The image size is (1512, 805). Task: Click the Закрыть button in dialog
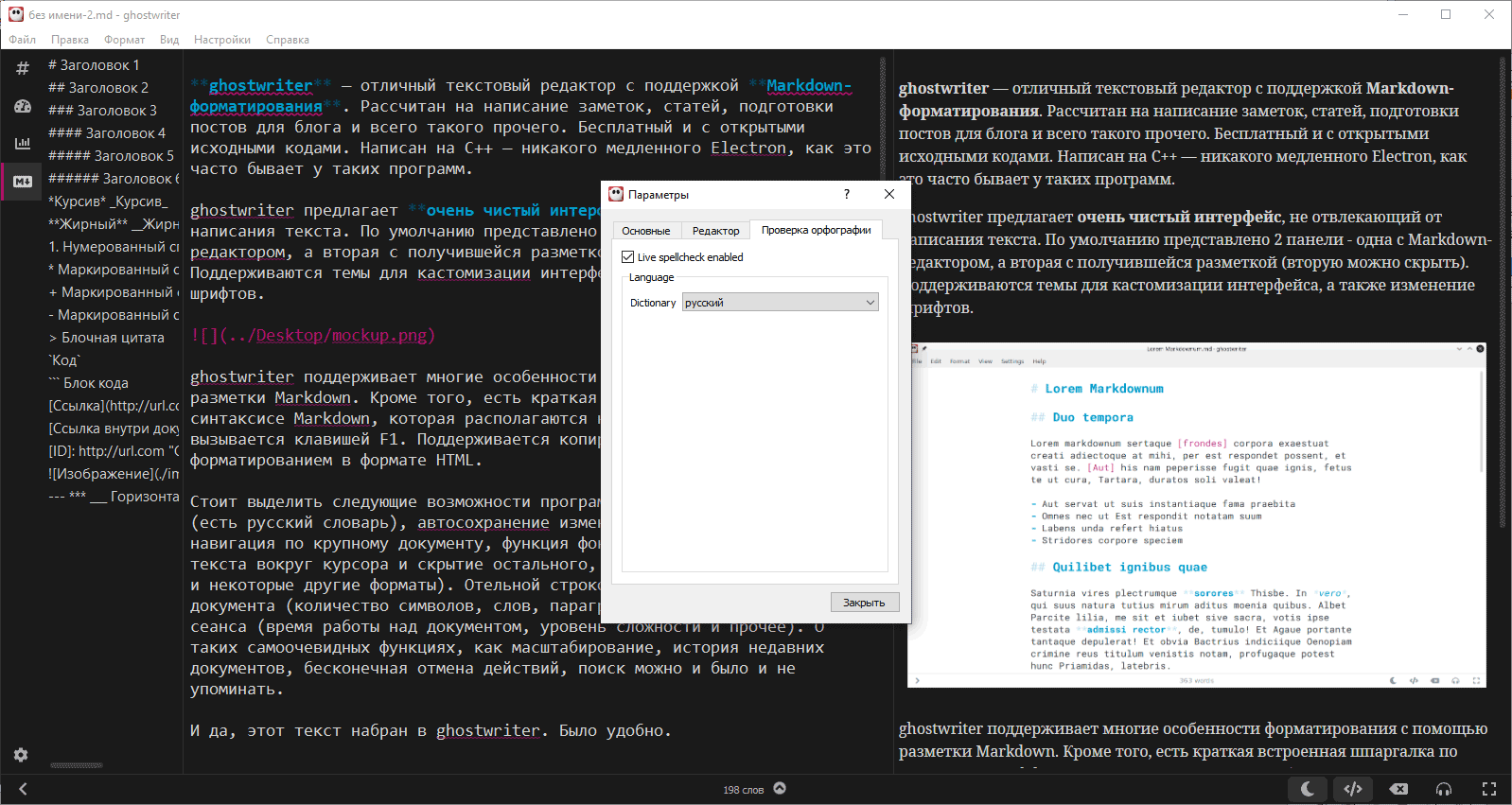click(864, 603)
